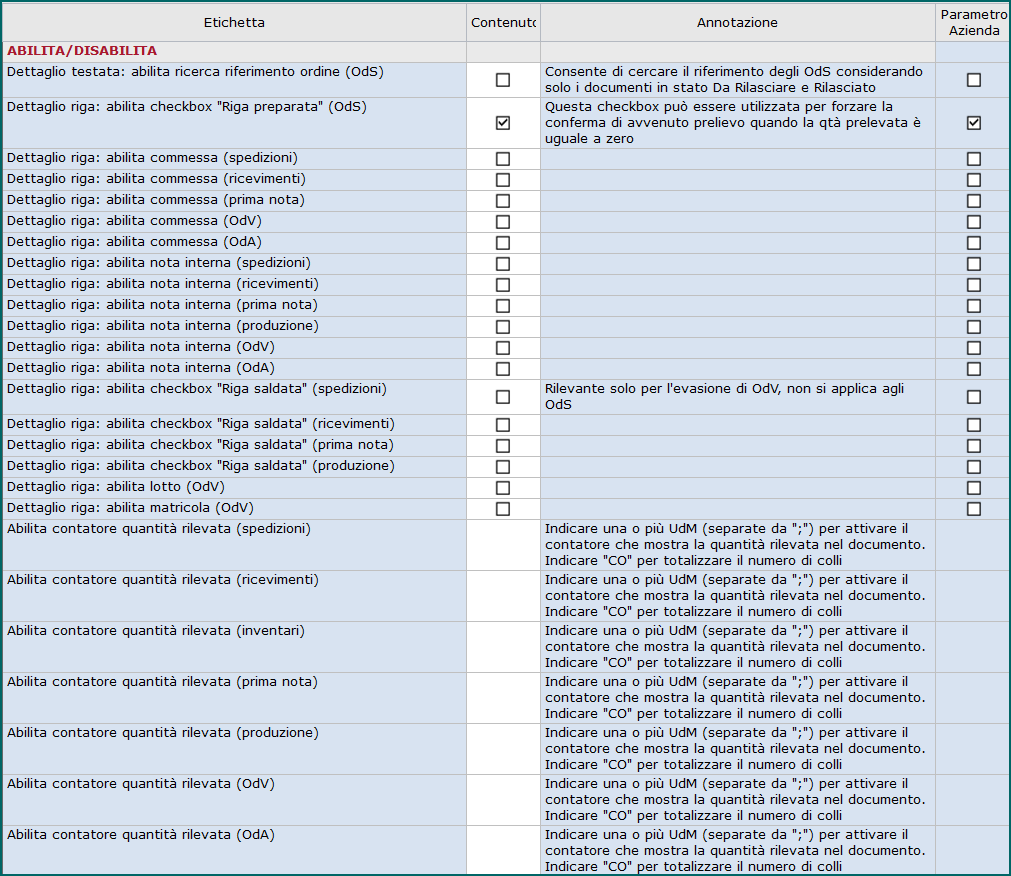Enable Contenuto for abilita lotto (OdV)
The width and height of the screenshot is (1011, 876).
pyautogui.click(x=503, y=488)
